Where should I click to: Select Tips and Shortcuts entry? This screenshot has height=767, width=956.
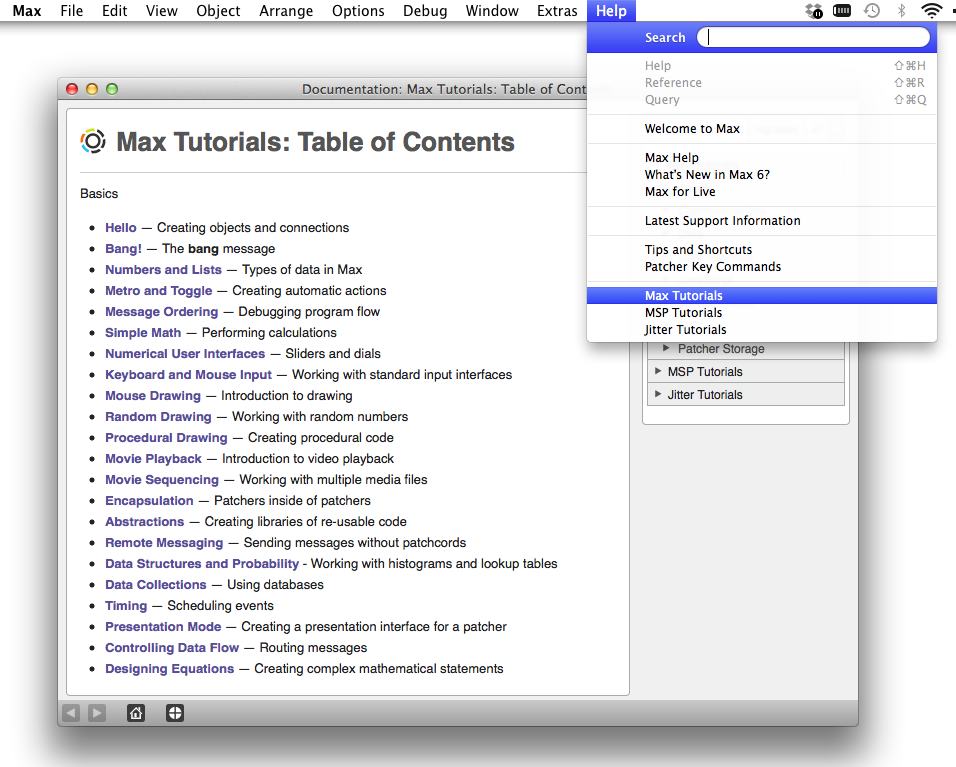(762, 249)
